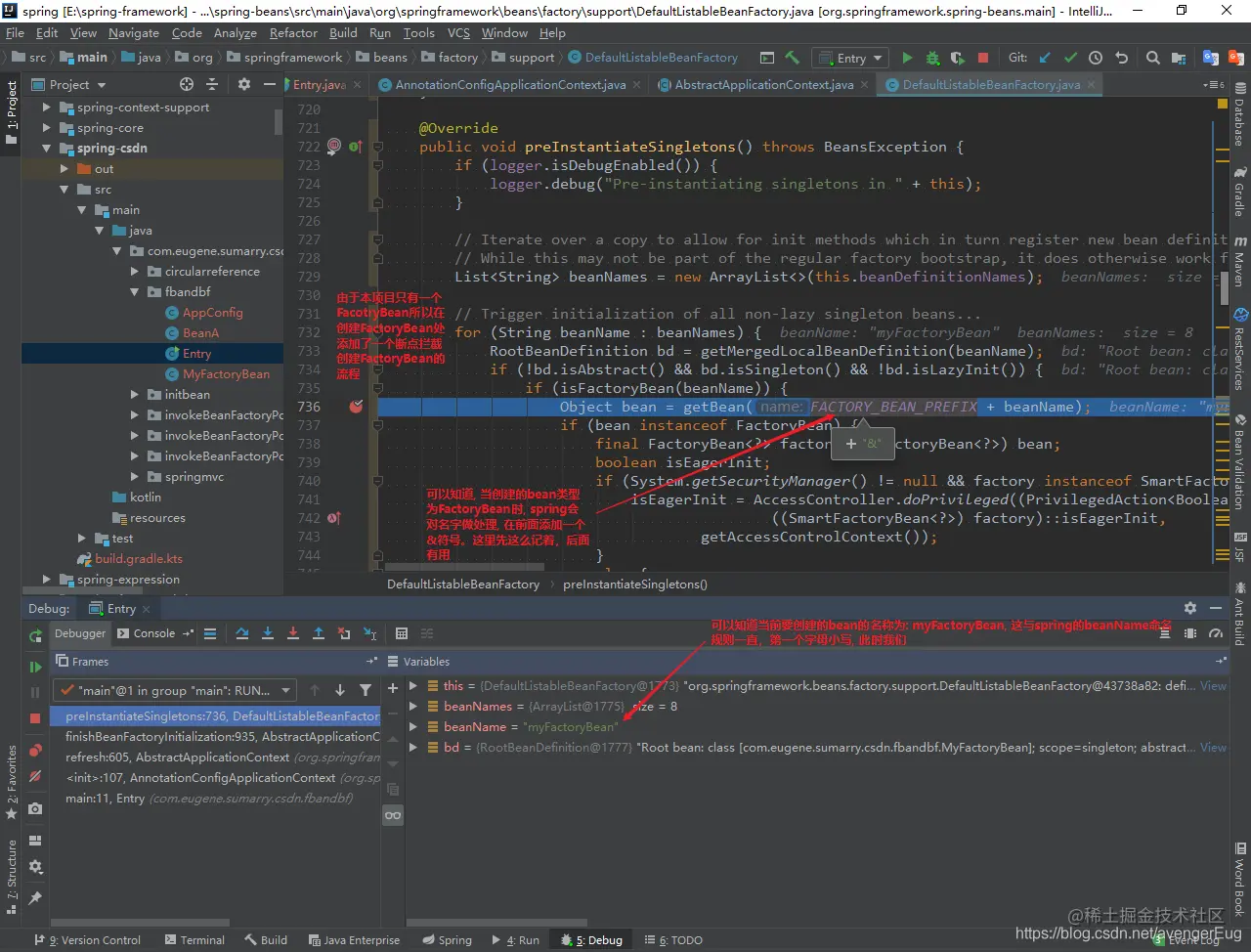Viewport: 1251px width, 952px height.
Task: Toggle the breakpoint on line 742
Action: [333, 518]
